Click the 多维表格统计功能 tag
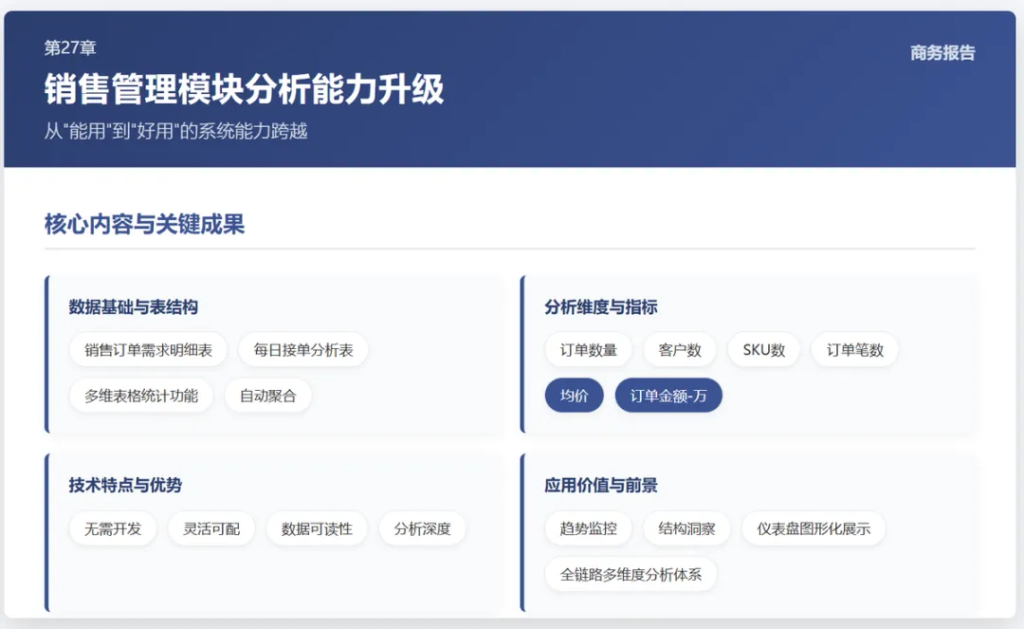 [x=141, y=396]
